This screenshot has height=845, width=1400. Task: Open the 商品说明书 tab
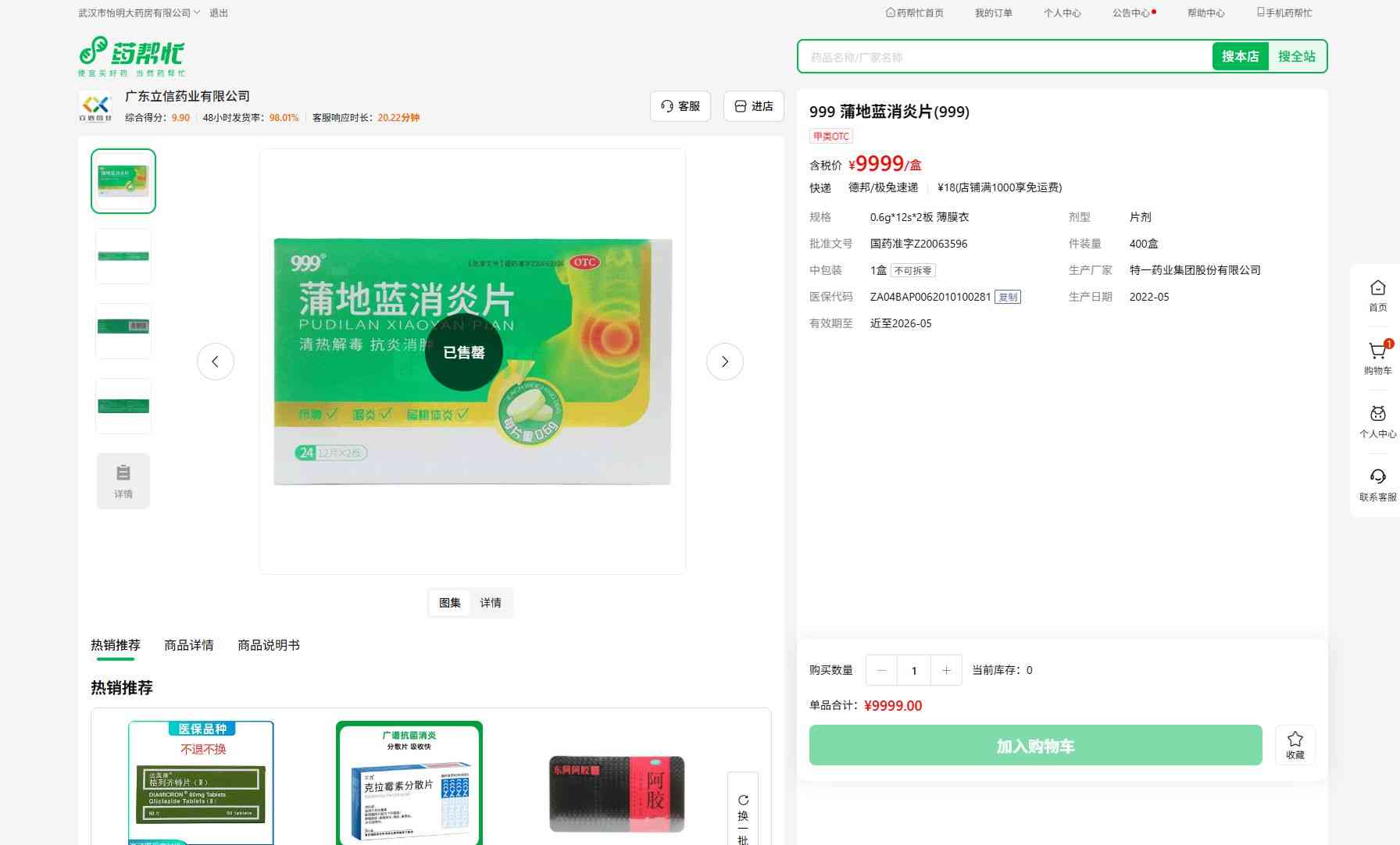(268, 645)
